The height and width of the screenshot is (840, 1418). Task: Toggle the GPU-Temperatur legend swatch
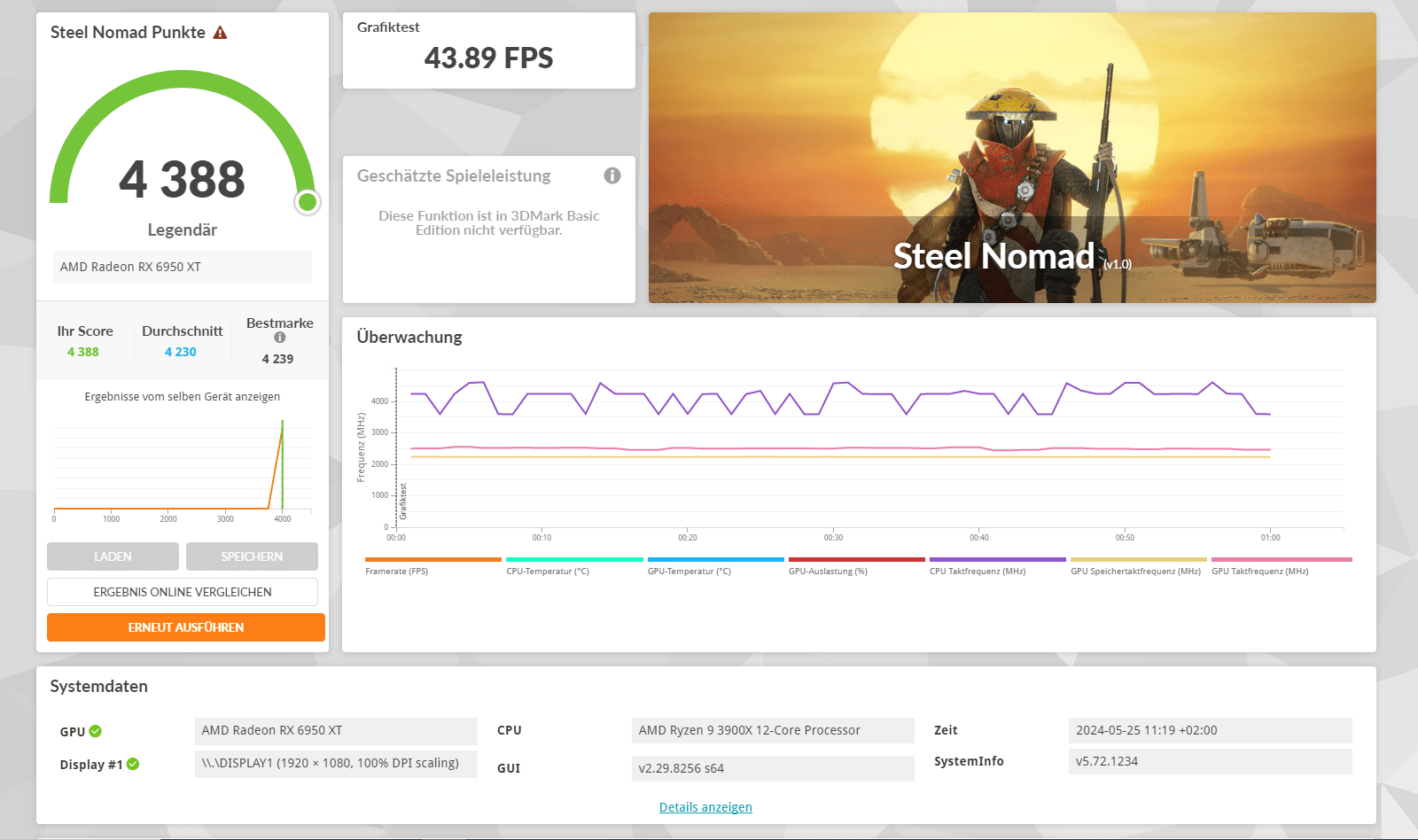click(x=716, y=560)
